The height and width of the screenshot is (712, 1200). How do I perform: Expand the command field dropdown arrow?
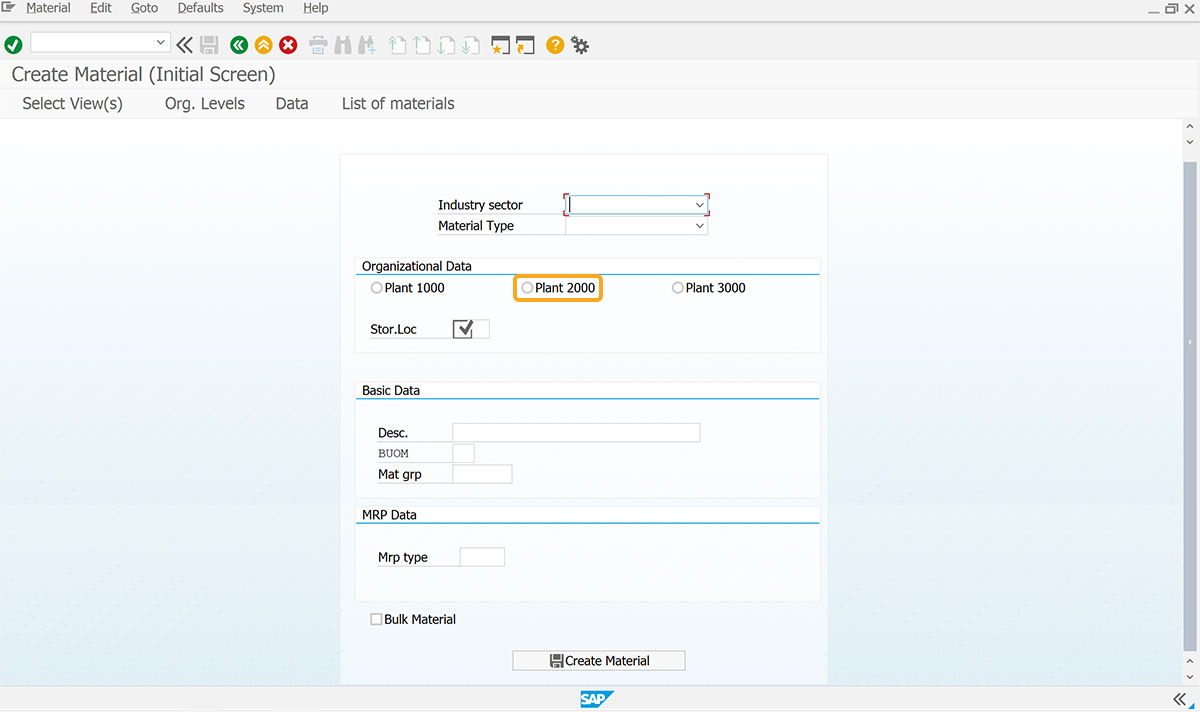tap(161, 43)
